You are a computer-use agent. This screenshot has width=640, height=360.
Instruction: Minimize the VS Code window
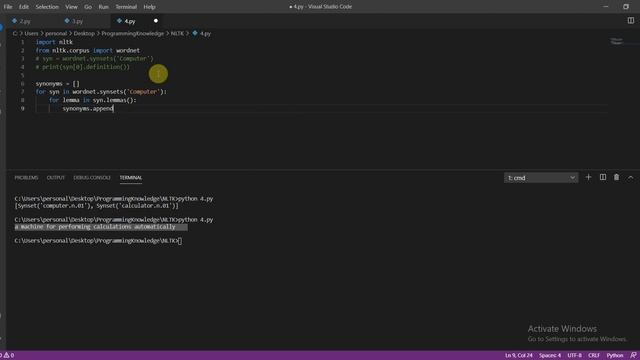pyautogui.click(x=606, y=7)
